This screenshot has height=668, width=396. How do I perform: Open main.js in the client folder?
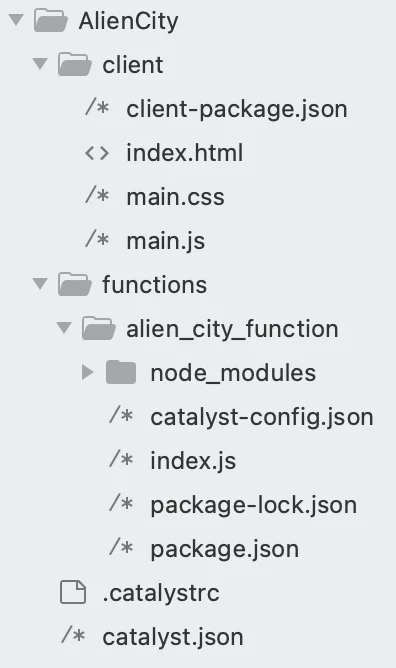coord(166,241)
